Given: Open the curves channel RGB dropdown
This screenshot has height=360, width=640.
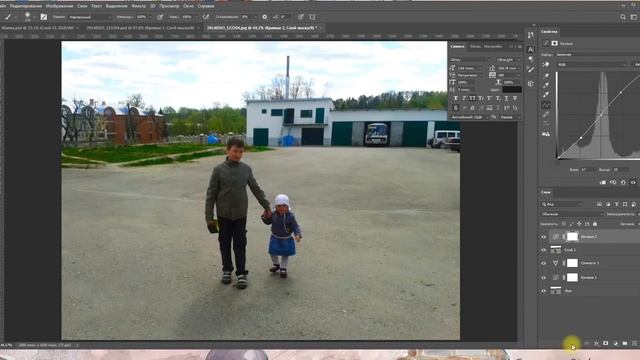Looking at the screenshot, I should click(591, 64).
